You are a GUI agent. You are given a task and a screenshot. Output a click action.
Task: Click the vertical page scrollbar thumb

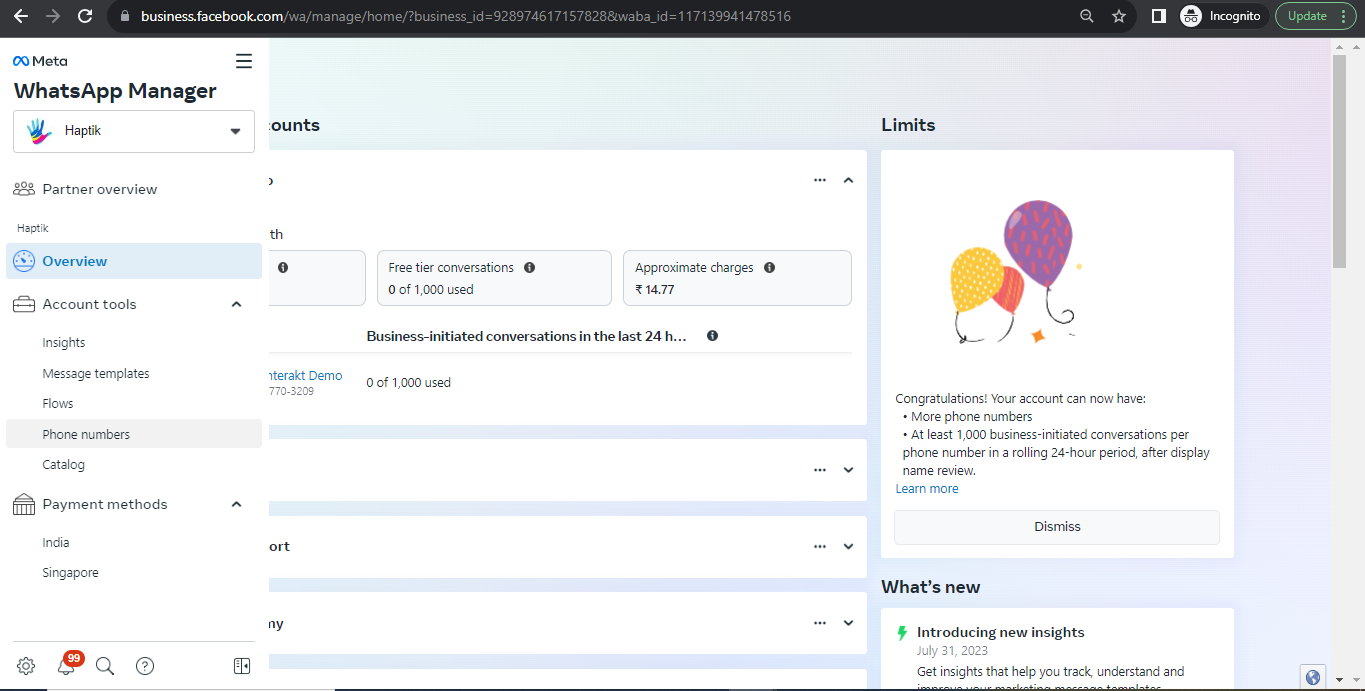tap(1340, 160)
